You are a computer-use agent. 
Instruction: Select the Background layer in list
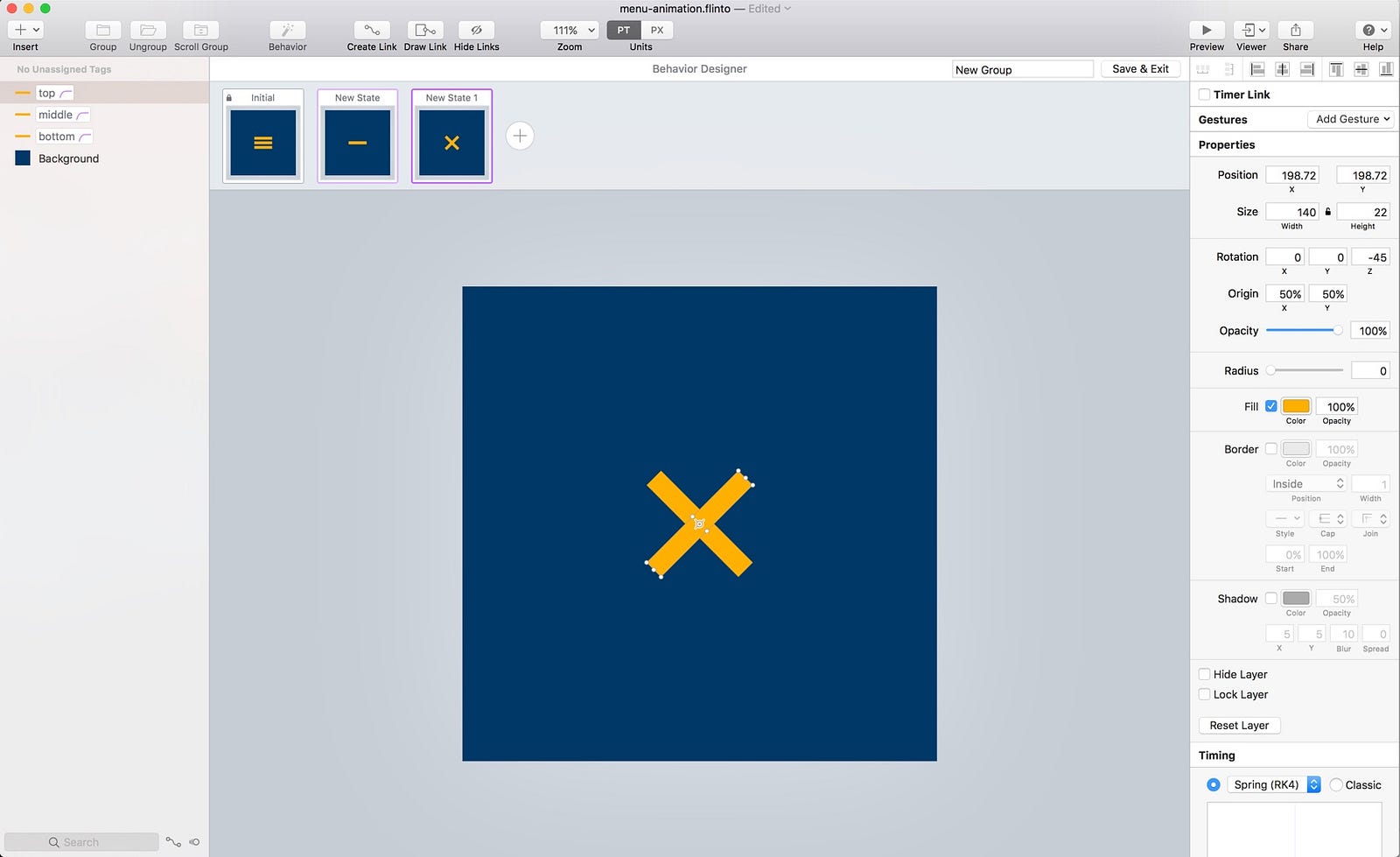pyautogui.click(x=104, y=158)
